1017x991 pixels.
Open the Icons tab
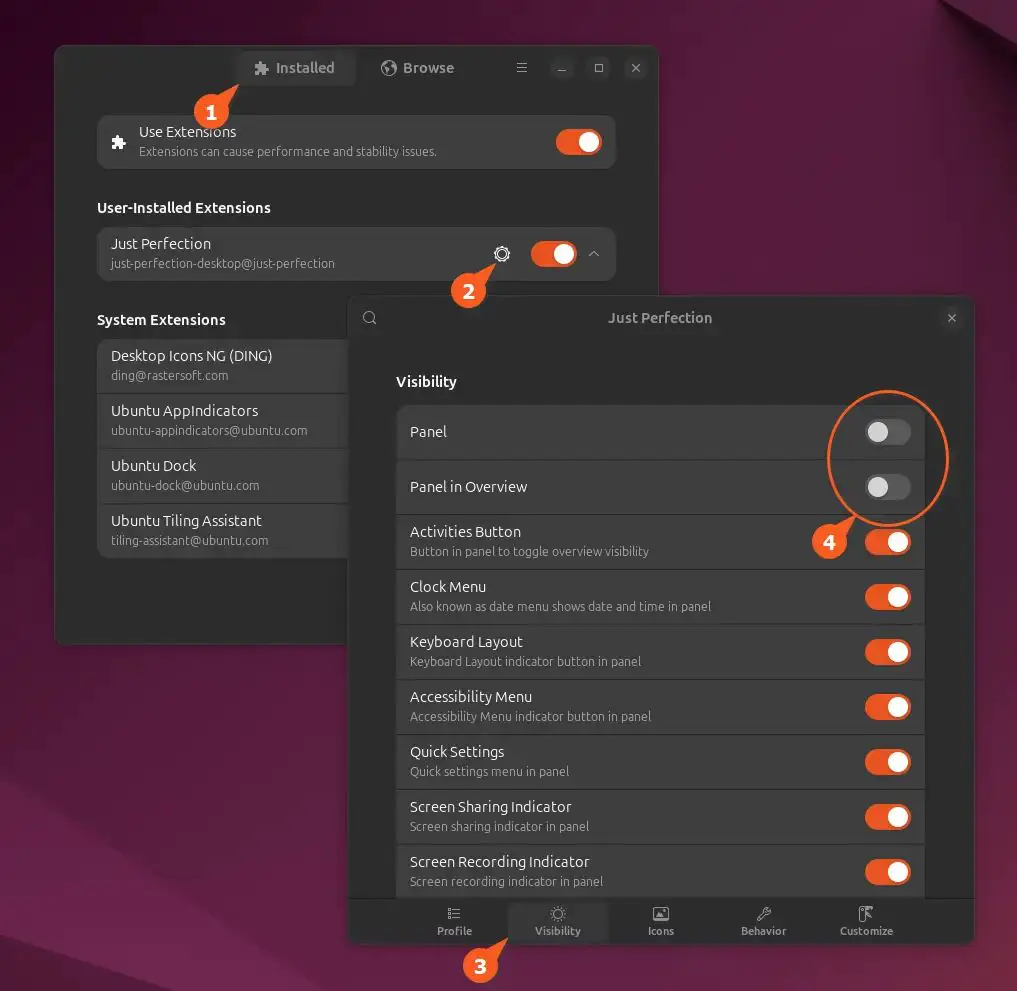[x=660, y=921]
